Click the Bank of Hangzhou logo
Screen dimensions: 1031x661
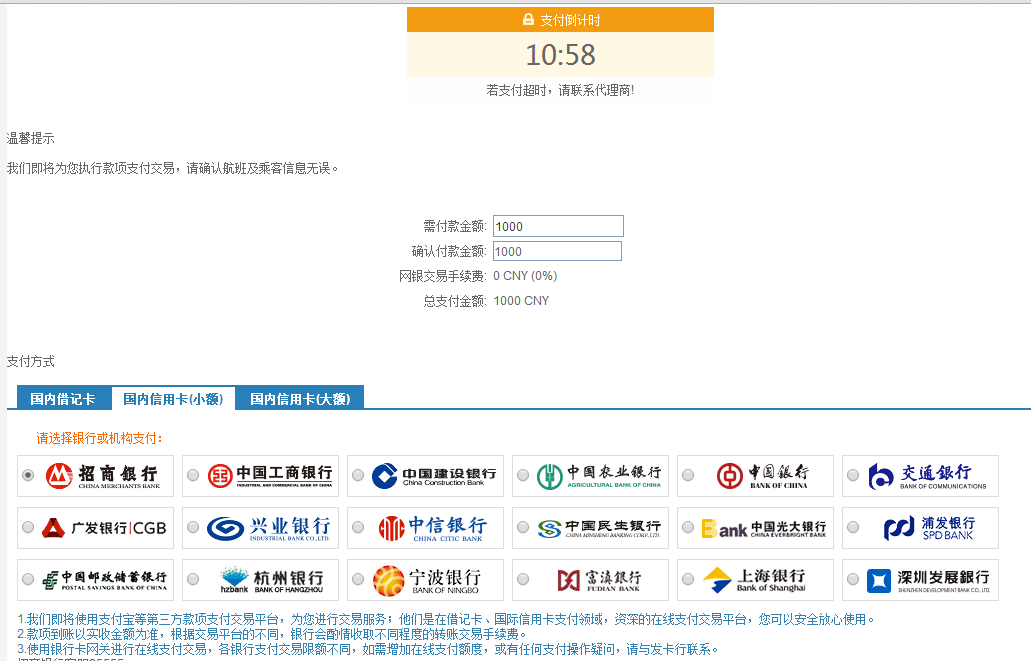tap(272, 580)
